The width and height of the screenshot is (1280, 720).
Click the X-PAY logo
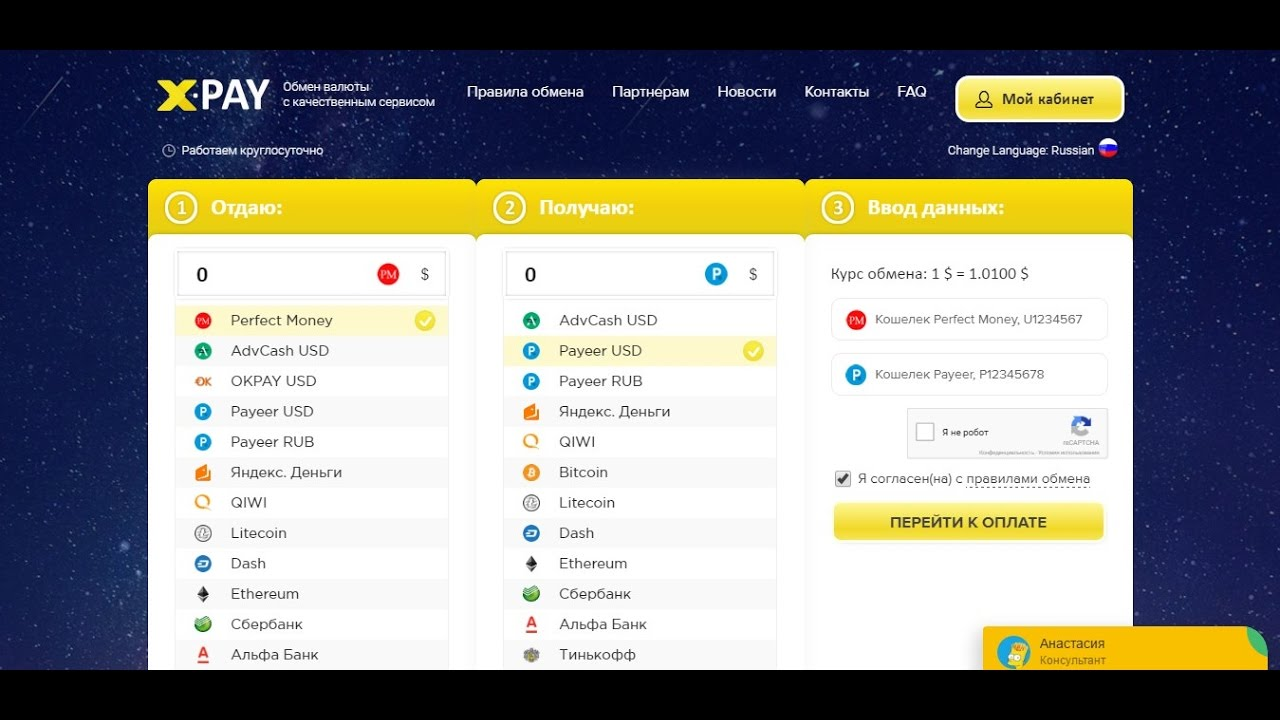point(213,95)
